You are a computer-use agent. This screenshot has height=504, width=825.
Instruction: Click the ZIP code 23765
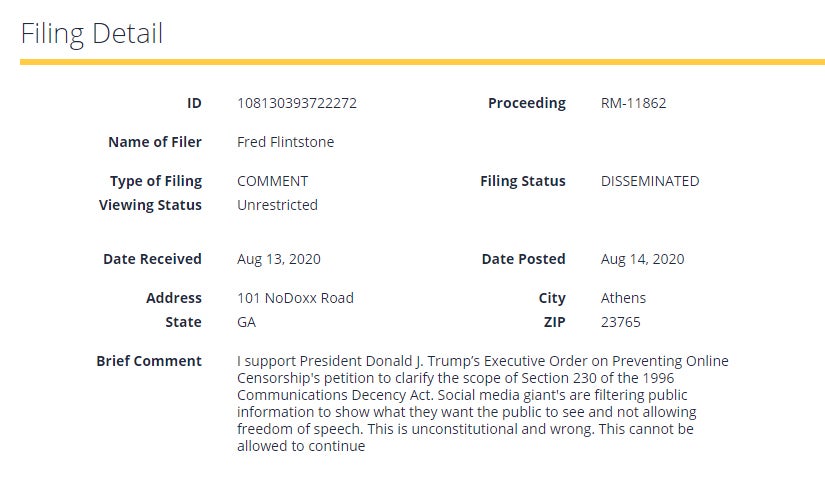click(x=620, y=322)
